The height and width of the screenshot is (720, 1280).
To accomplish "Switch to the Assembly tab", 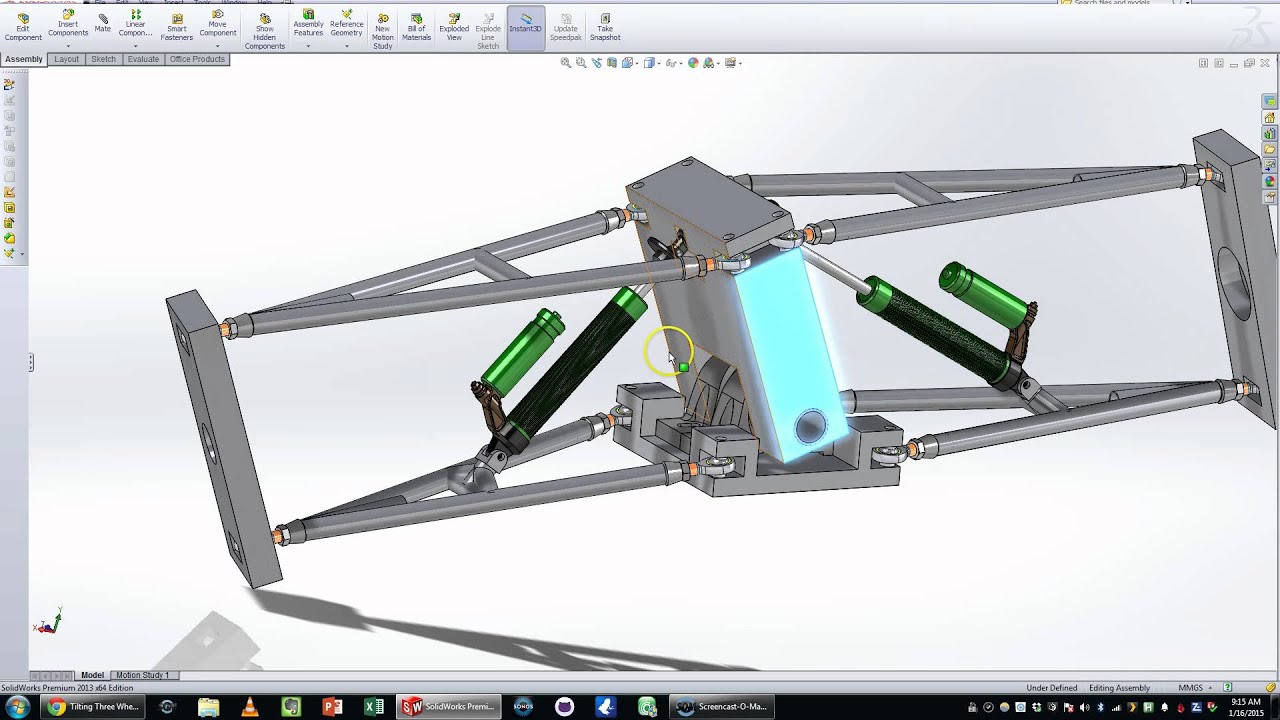I will (x=24, y=59).
